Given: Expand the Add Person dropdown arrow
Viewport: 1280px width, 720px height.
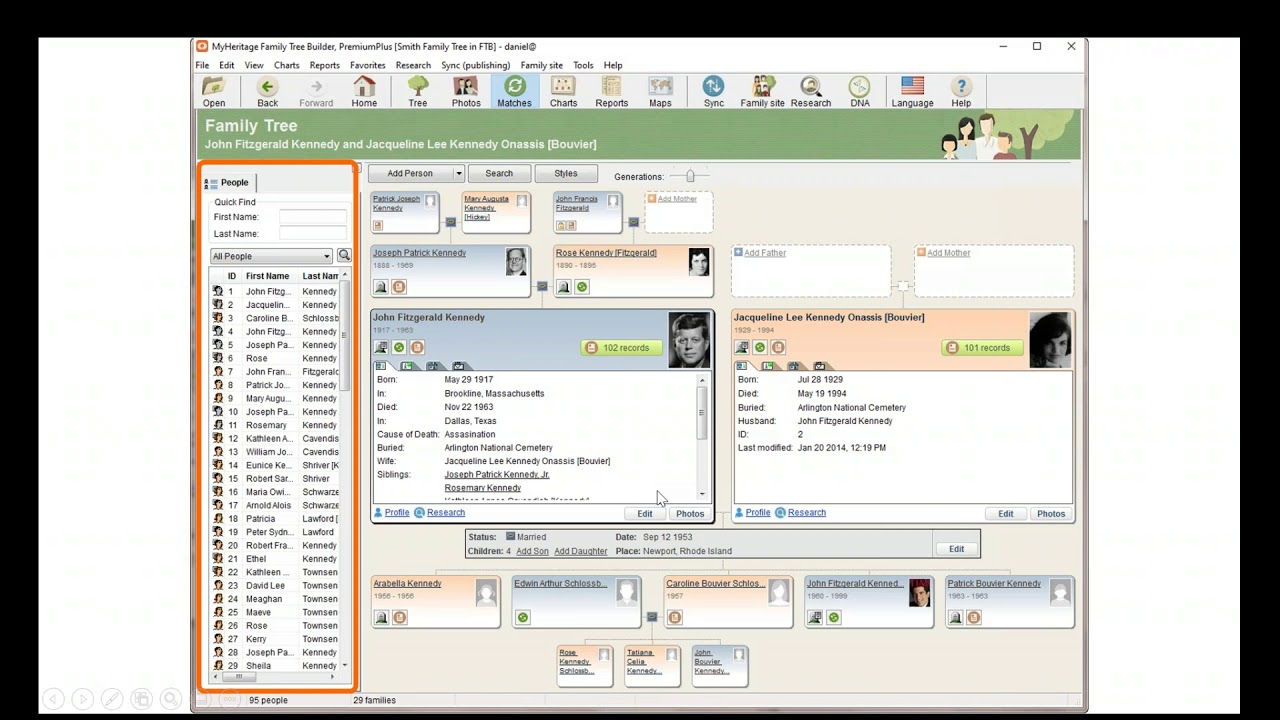Looking at the screenshot, I should 459,174.
